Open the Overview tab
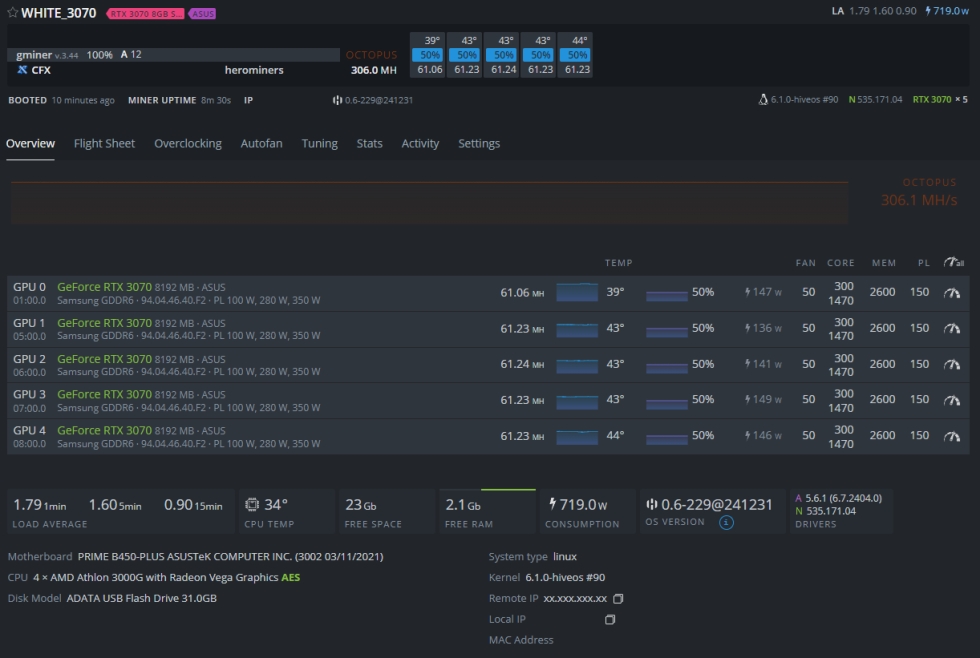 (x=30, y=144)
